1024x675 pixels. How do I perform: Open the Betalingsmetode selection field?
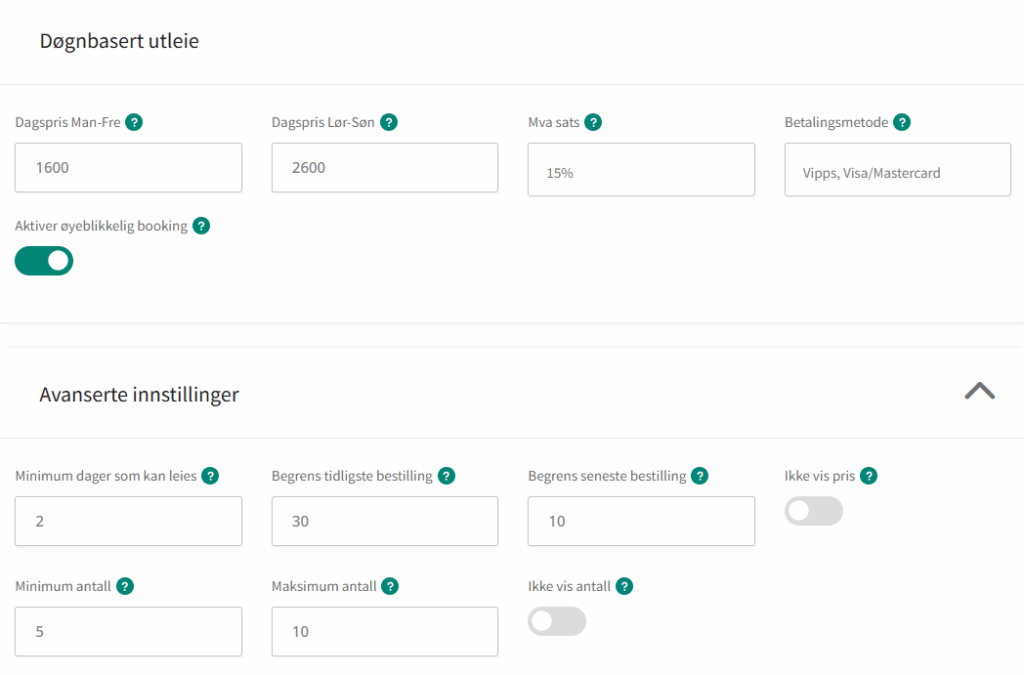897,169
